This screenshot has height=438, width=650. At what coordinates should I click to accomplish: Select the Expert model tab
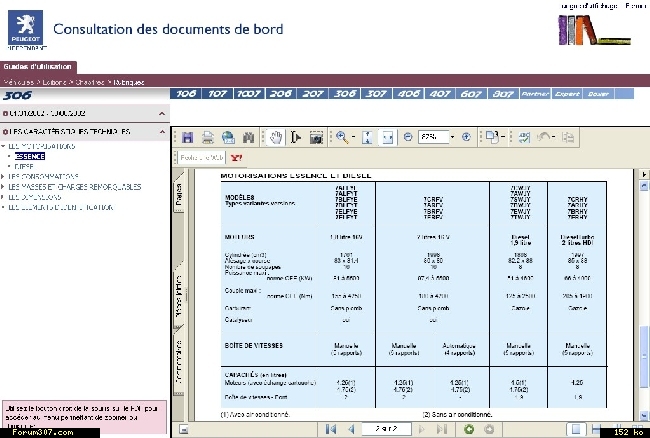coord(567,94)
